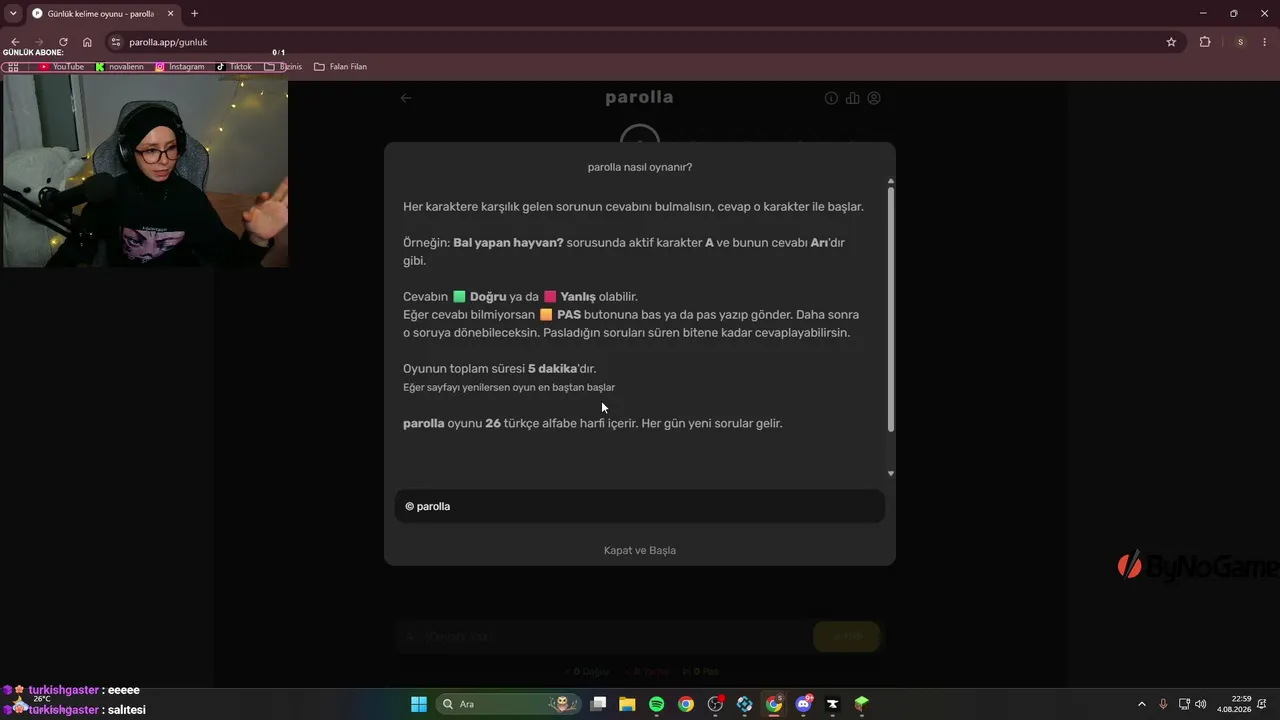Open the Instagram bookmark
The height and width of the screenshot is (720, 1280).
pos(180,67)
